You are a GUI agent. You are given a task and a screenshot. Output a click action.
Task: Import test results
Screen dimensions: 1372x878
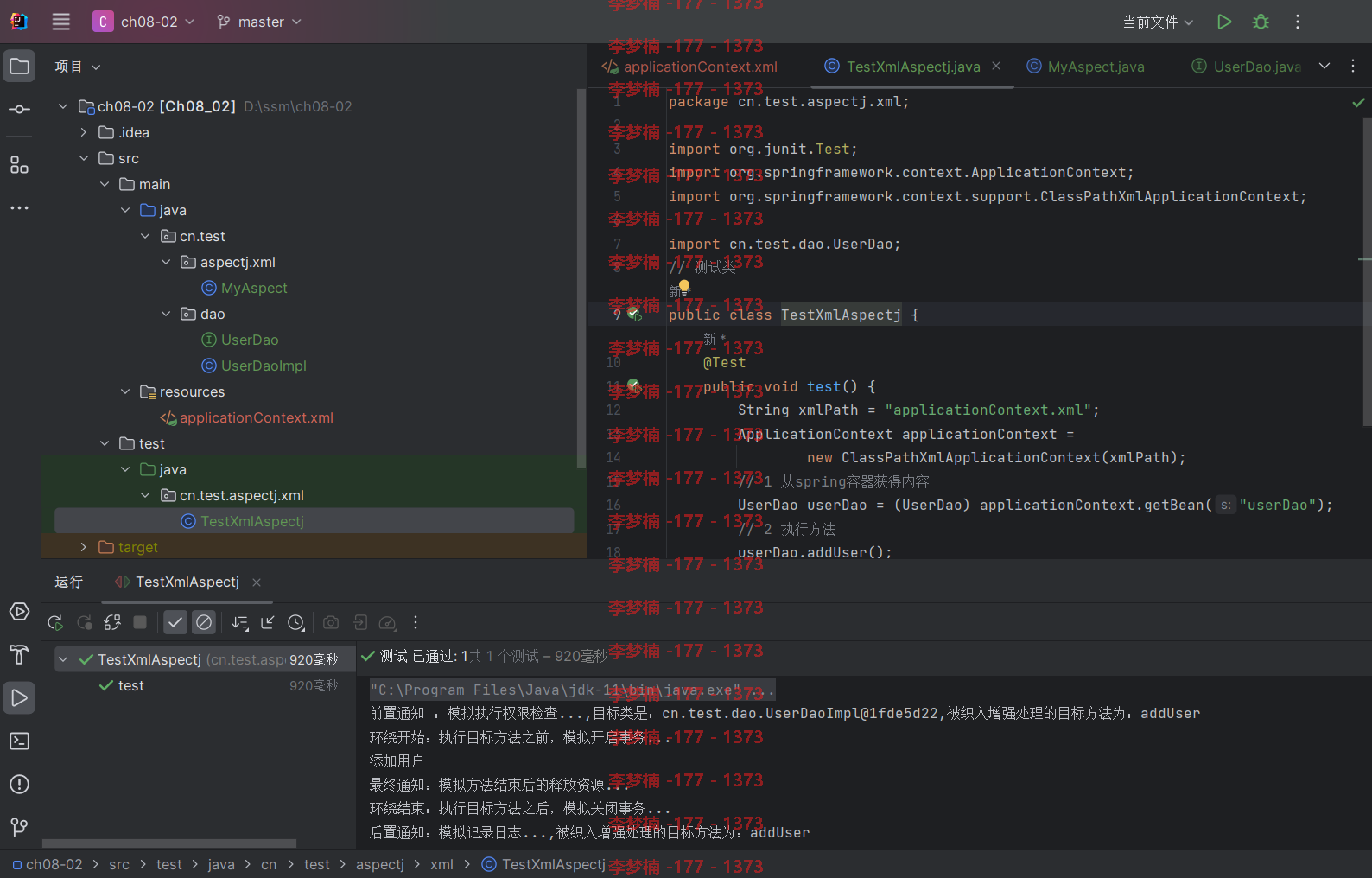(x=360, y=622)
